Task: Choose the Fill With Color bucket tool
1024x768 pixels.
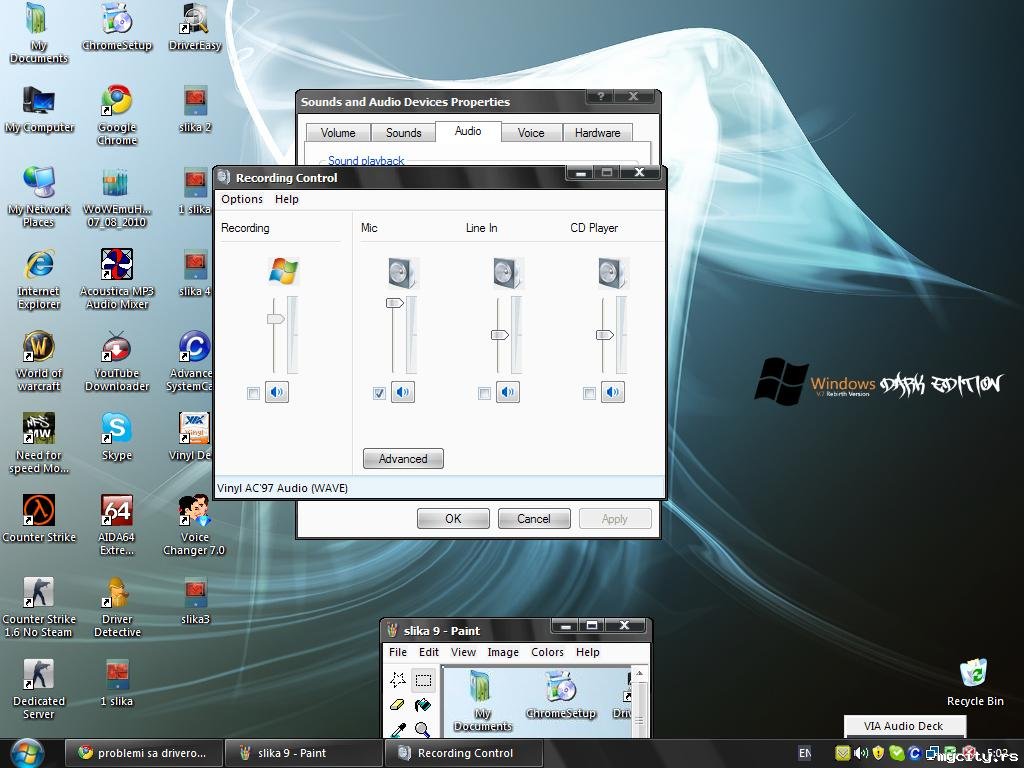Action: [423, 705]
